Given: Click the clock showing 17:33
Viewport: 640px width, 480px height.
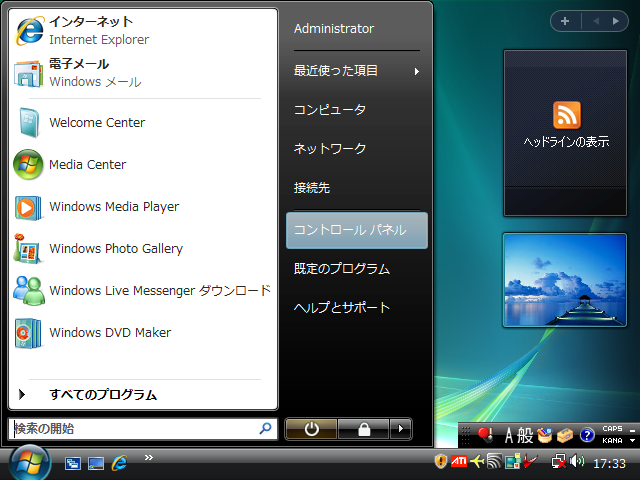Looking at the screenshot, I should (x=609, y=464).
